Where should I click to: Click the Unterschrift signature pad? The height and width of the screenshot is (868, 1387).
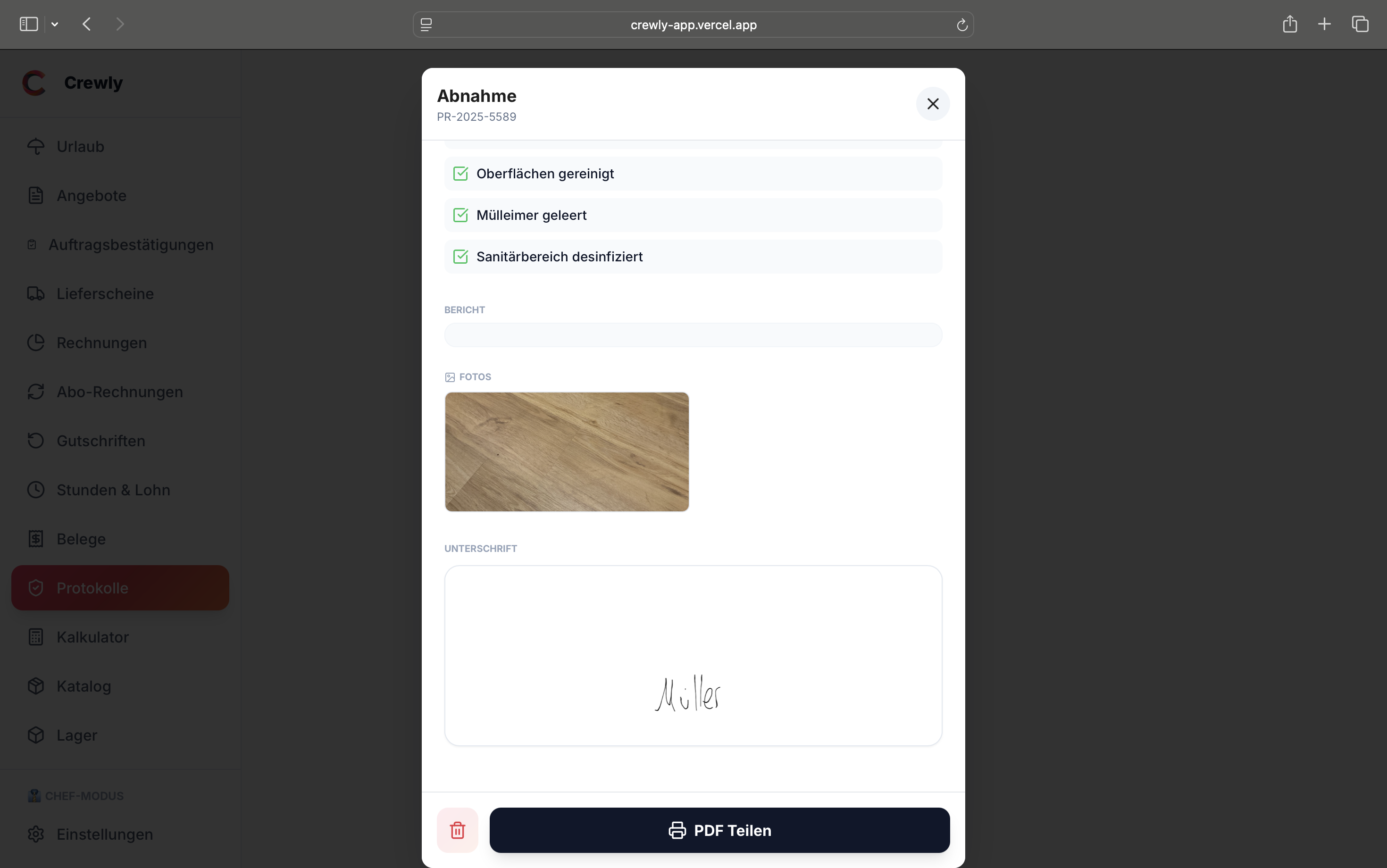coord(693,656)
